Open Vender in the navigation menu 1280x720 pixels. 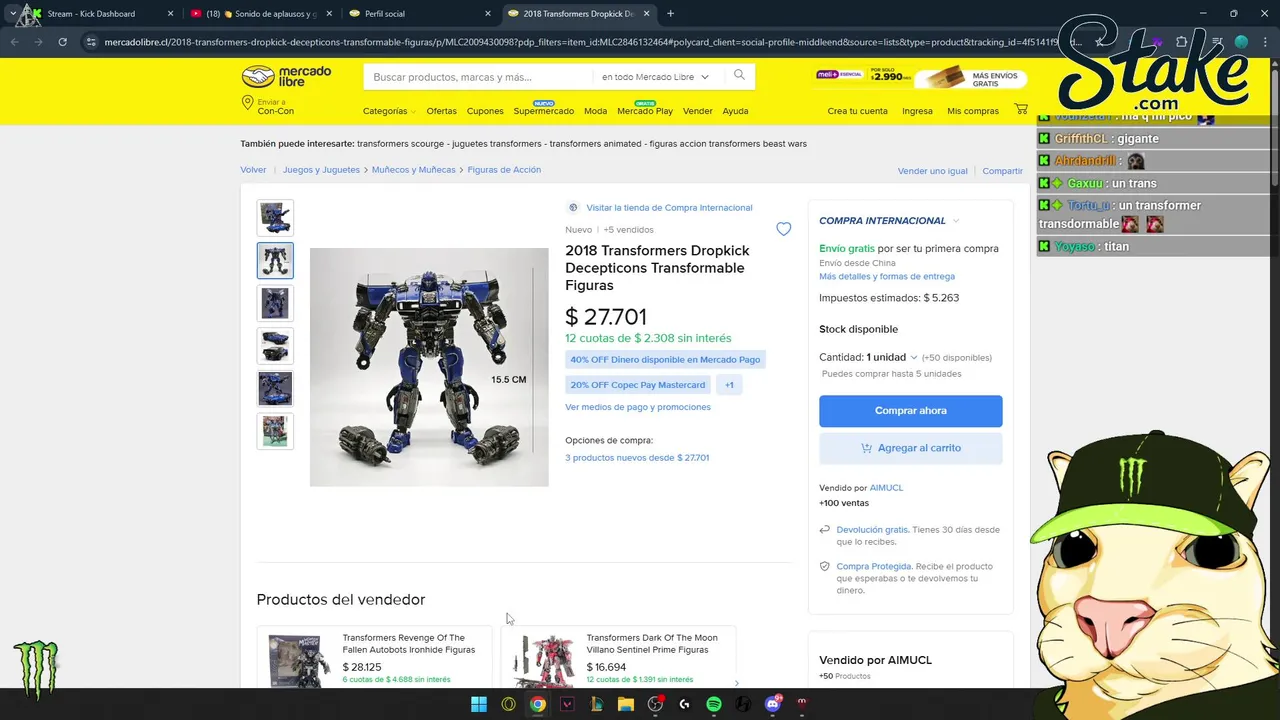tap(697, 111)
